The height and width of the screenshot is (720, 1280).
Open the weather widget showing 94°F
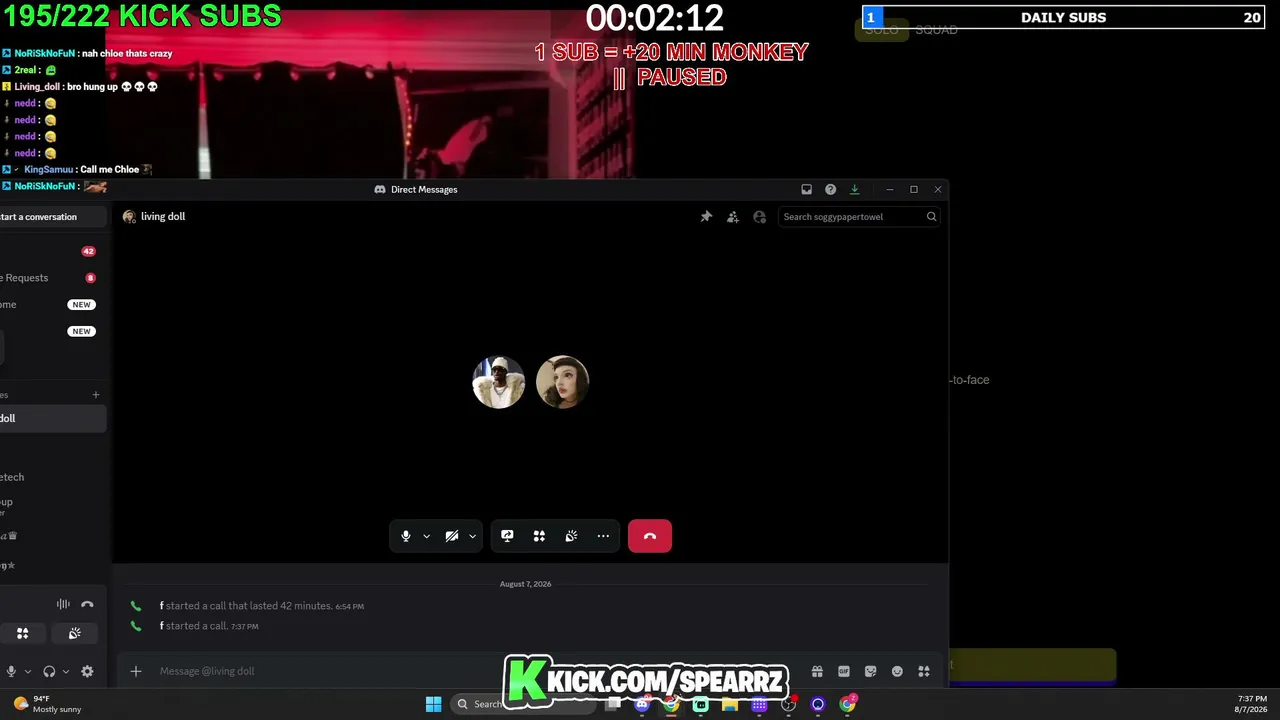coord(47,704)
